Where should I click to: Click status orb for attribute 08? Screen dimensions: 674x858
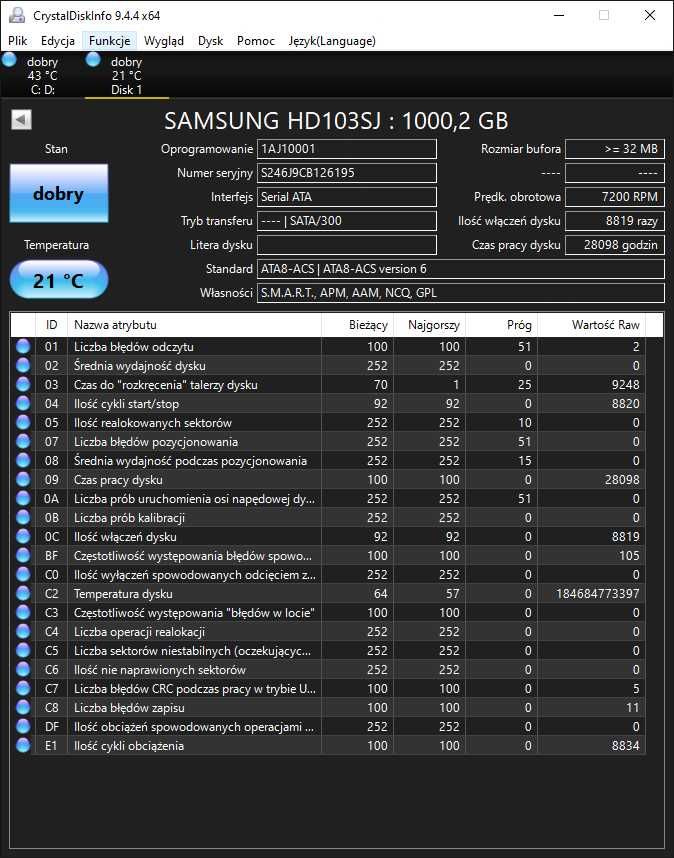coord(23,461)
